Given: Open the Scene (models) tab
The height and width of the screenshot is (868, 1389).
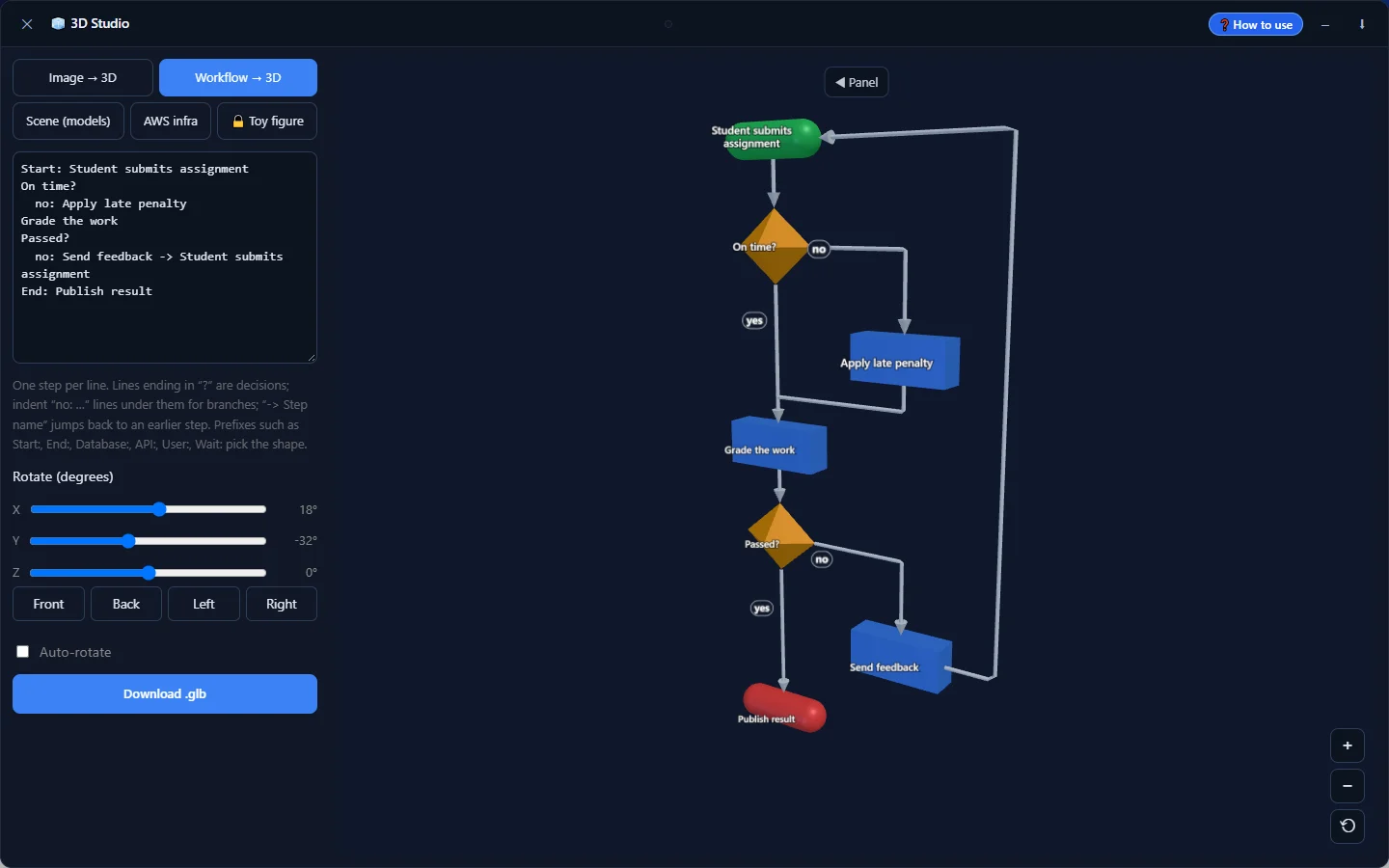Looking at the screenshot, I should pos(68,121).
